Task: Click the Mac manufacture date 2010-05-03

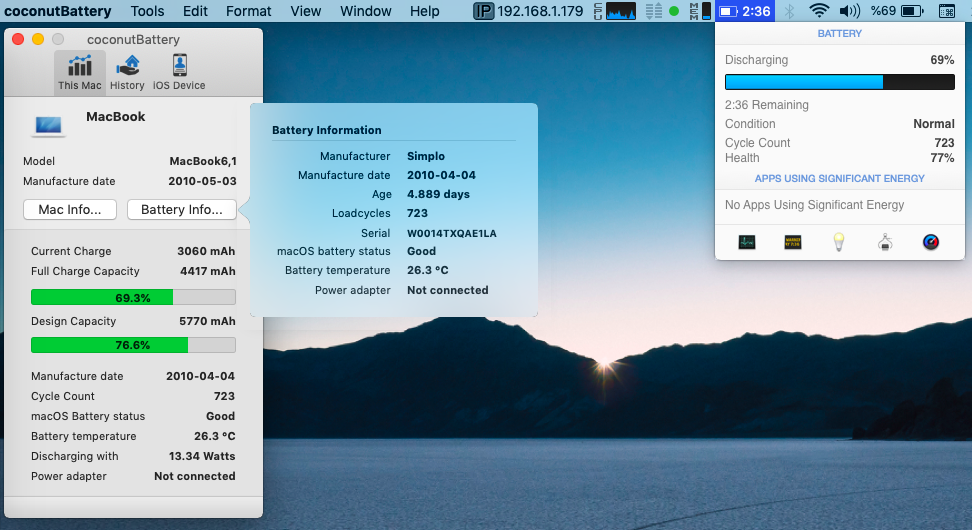Action: pos(202,181)
